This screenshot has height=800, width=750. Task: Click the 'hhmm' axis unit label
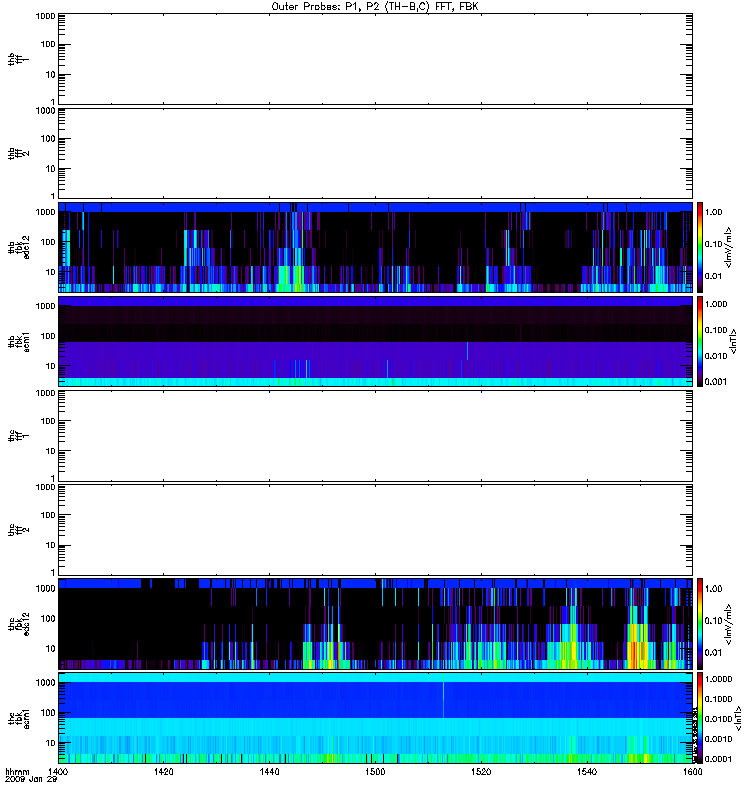[x=17, y=772]
